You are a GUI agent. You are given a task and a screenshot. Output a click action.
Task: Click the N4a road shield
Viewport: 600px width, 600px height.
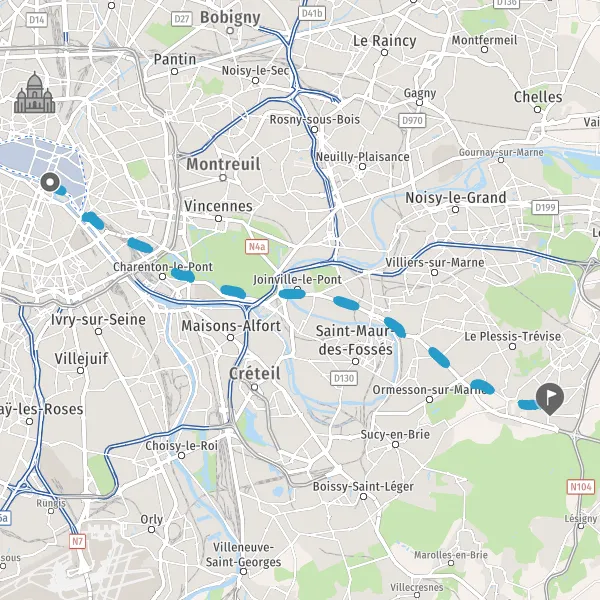point(257,246)
